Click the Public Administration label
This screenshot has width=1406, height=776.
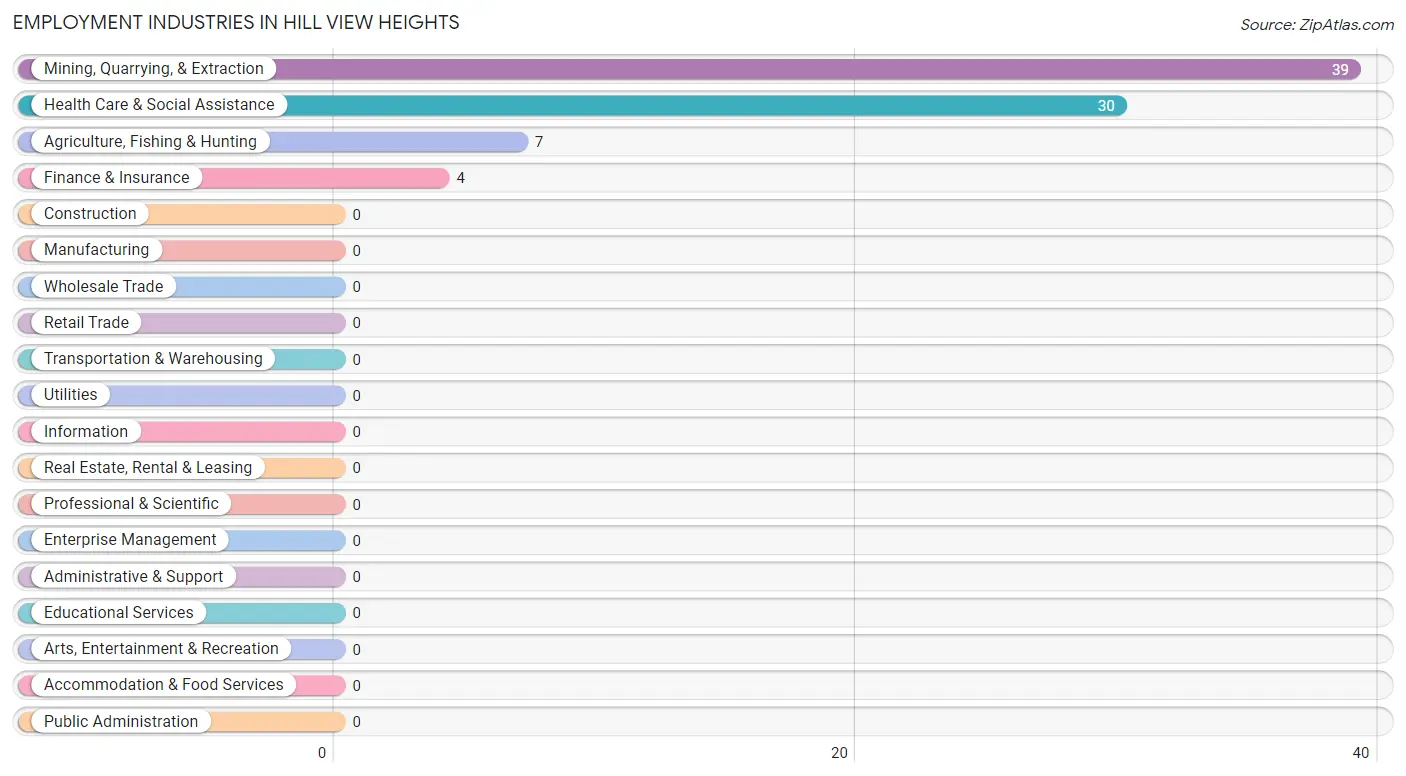click(x=121, y=722)
